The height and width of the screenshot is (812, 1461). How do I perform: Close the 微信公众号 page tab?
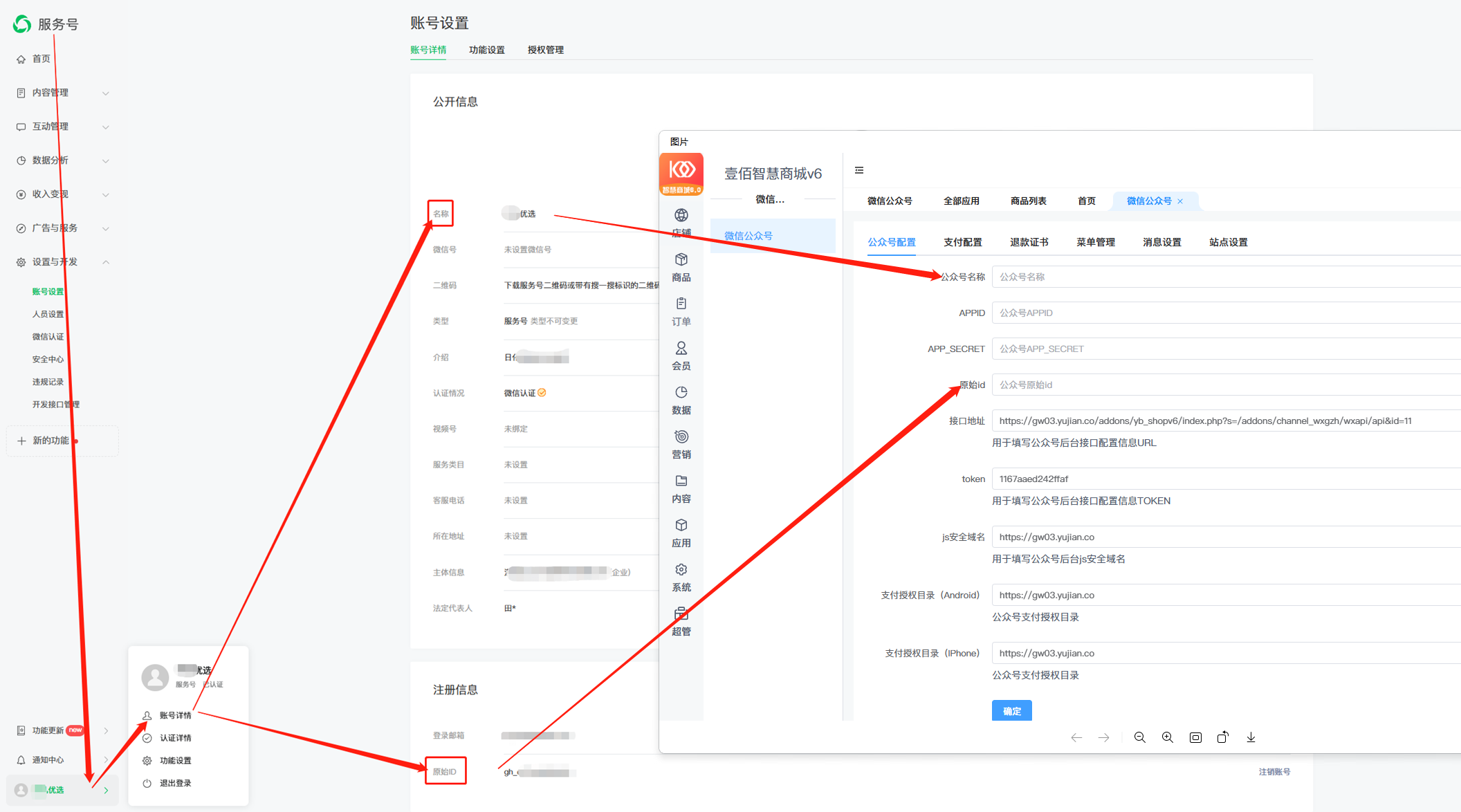click(x=1180, y=201)
